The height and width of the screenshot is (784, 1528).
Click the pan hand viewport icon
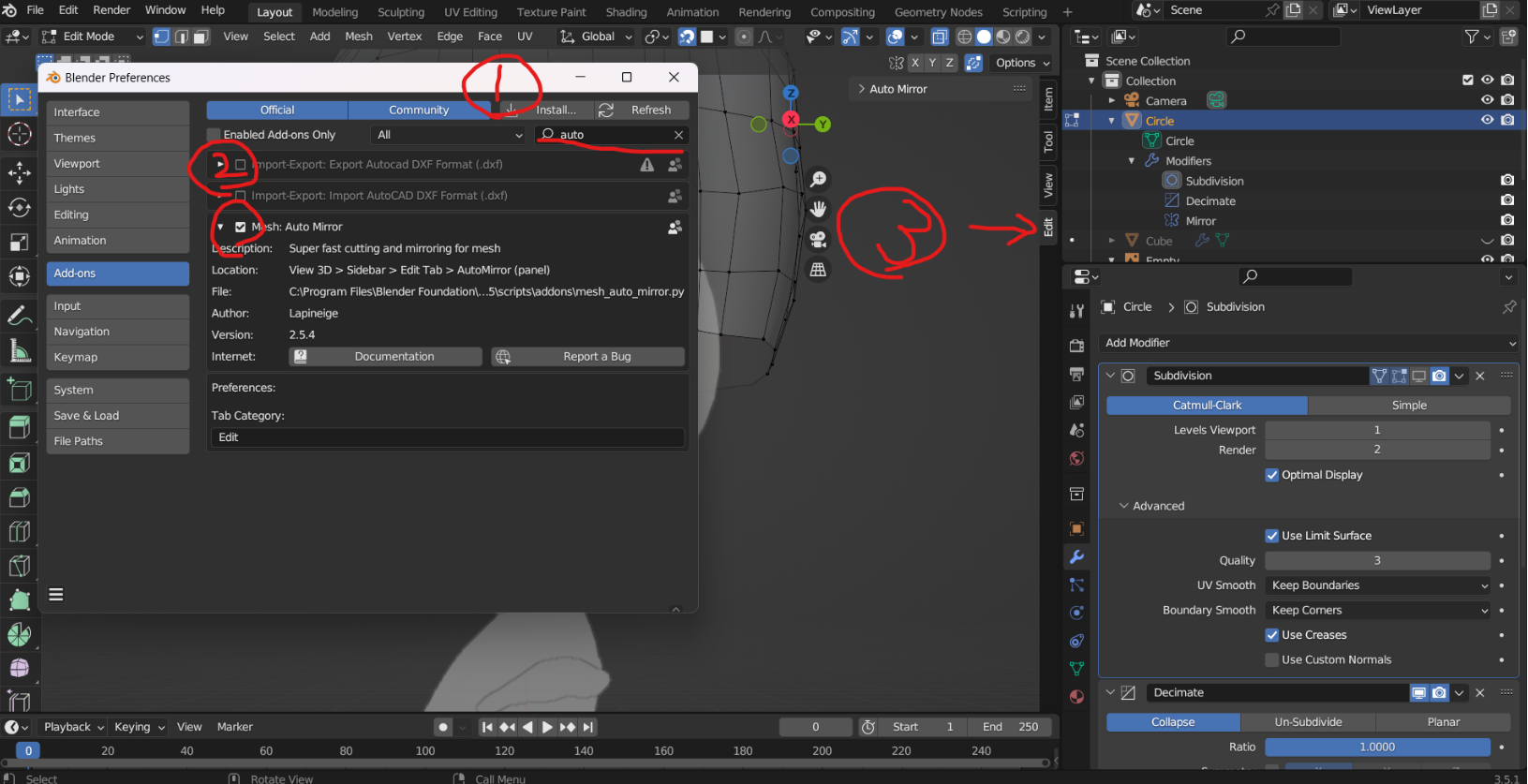[x=819, y=209]
